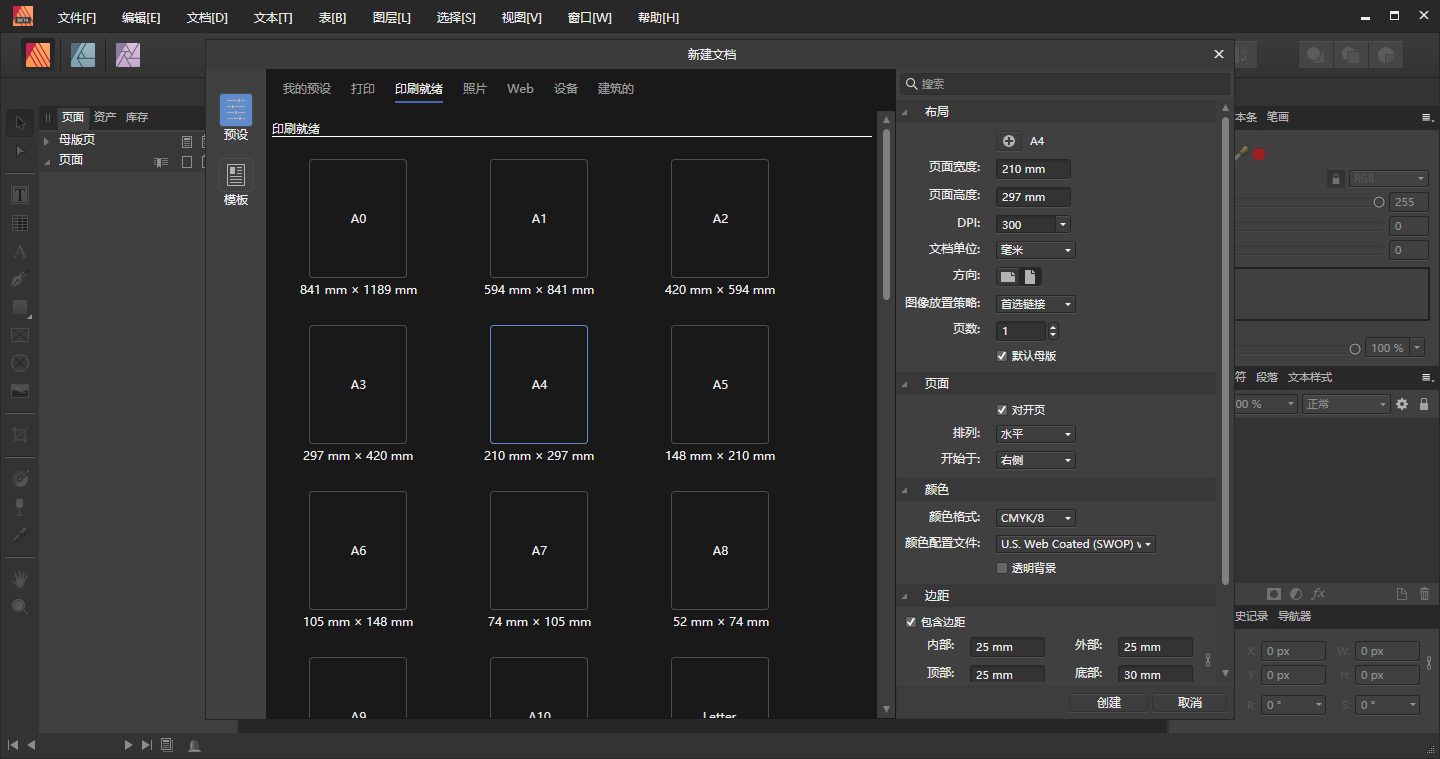
Task: Click the gear icon in layers panel
Action: pyautogui.click(x=1402, y=404)
